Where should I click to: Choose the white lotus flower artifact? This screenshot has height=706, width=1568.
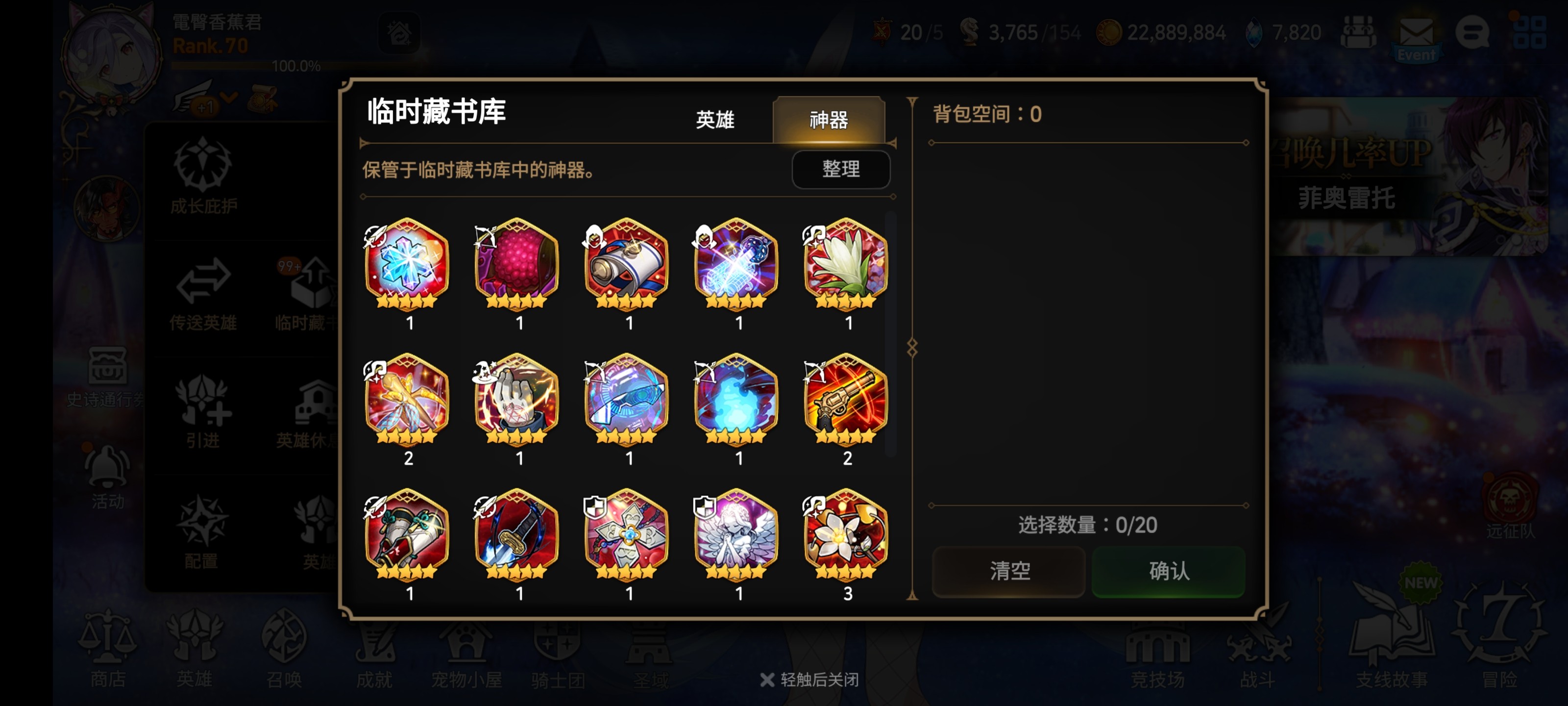tap(845, 265)
